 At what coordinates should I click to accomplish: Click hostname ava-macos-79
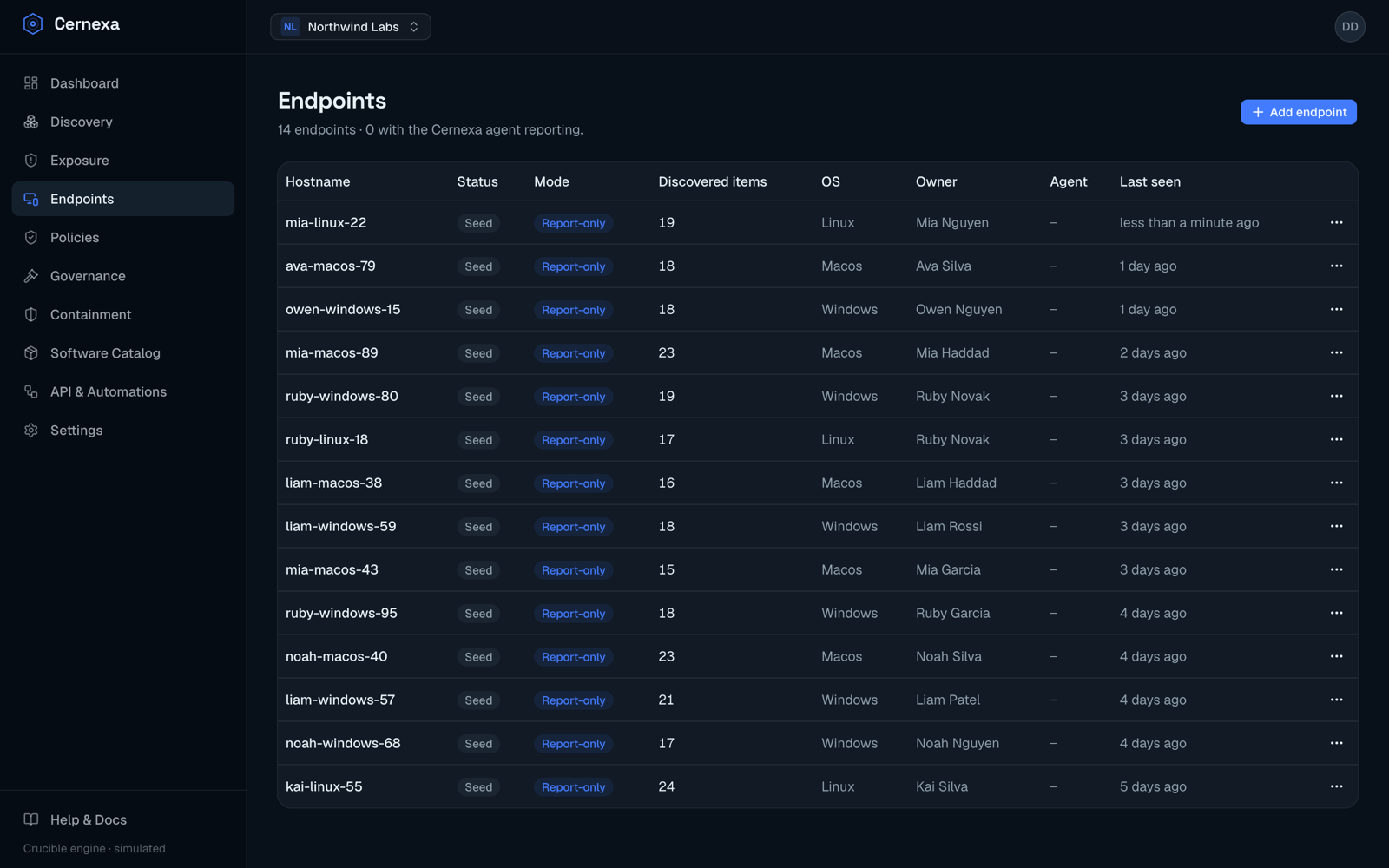click(x=330, y=266)
